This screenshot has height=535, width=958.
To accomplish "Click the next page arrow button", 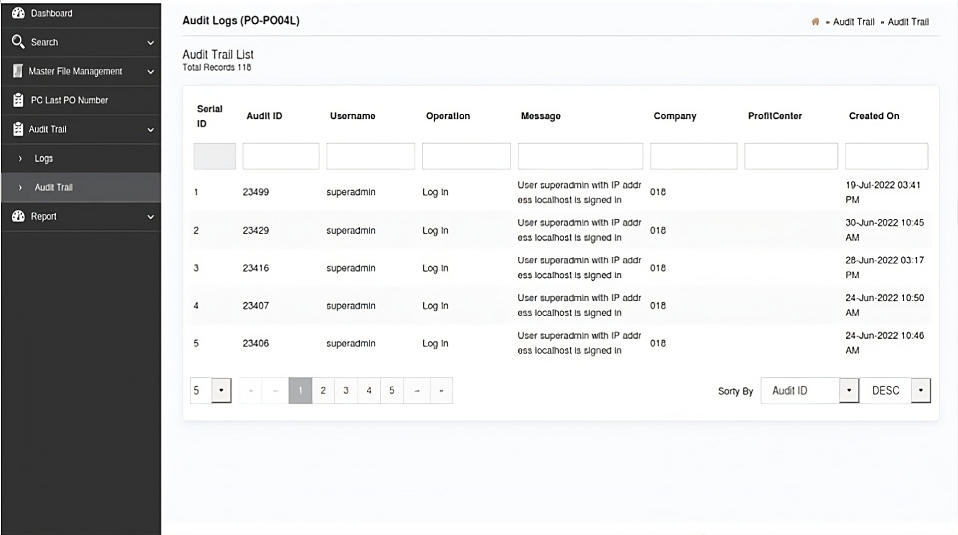I will [417, 391].
